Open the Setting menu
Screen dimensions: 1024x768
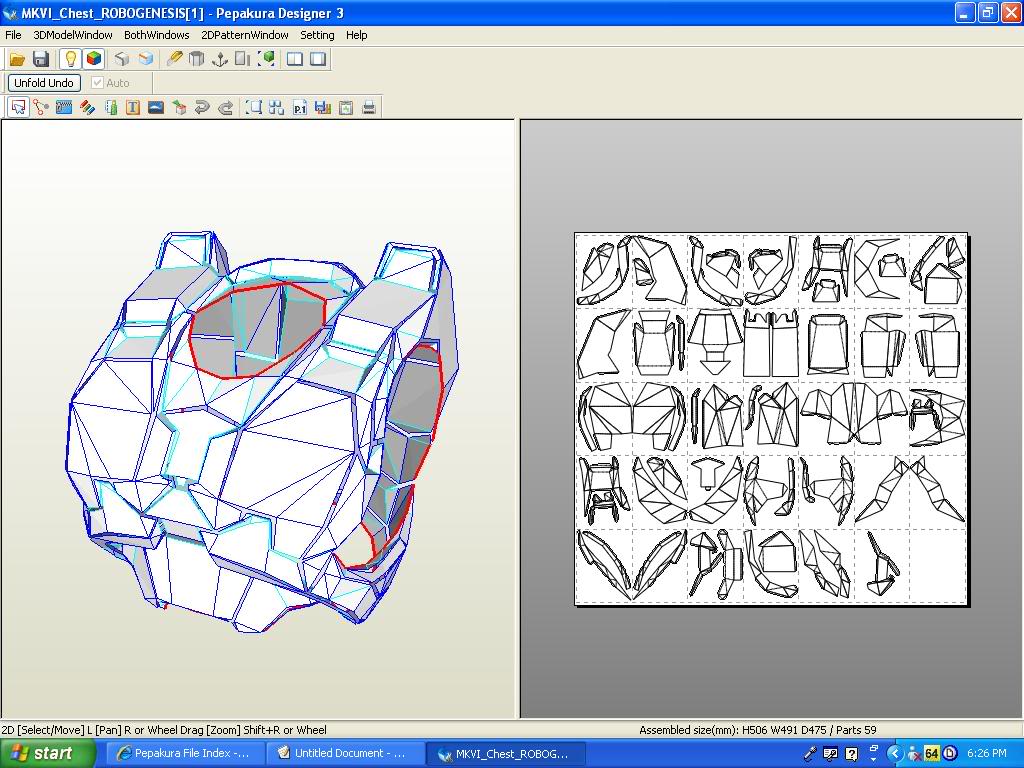[x=317, y=35]
